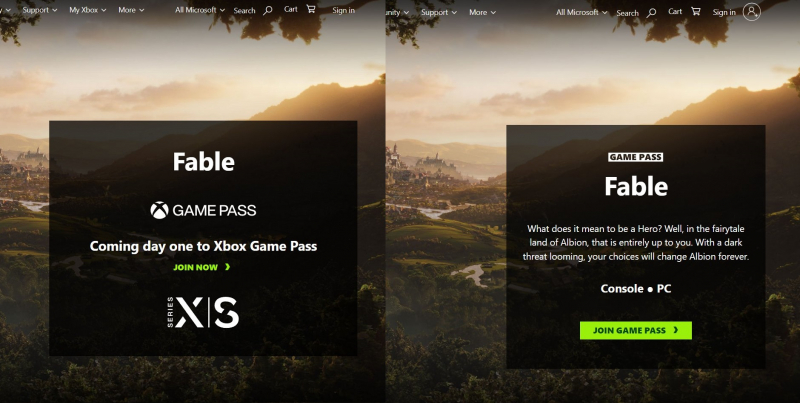Open the cart icon in left header

coord(311,9)
